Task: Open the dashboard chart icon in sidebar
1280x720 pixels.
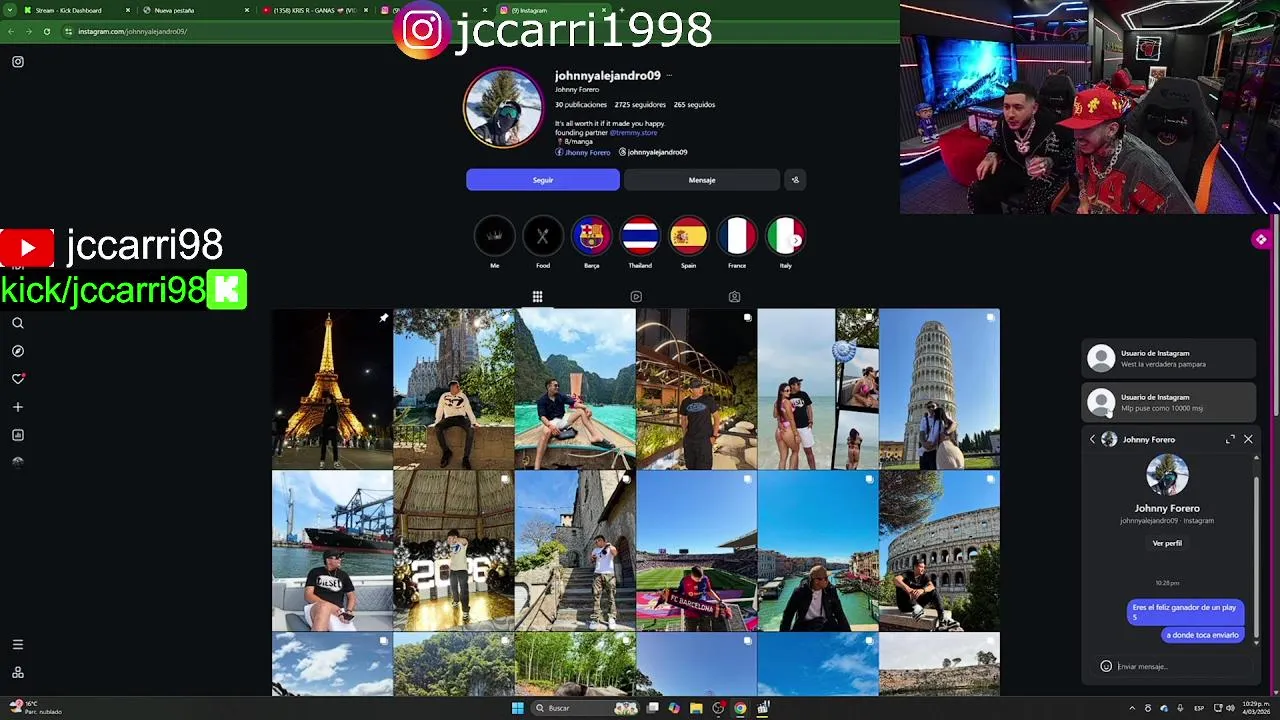Action: click(17, 435)
